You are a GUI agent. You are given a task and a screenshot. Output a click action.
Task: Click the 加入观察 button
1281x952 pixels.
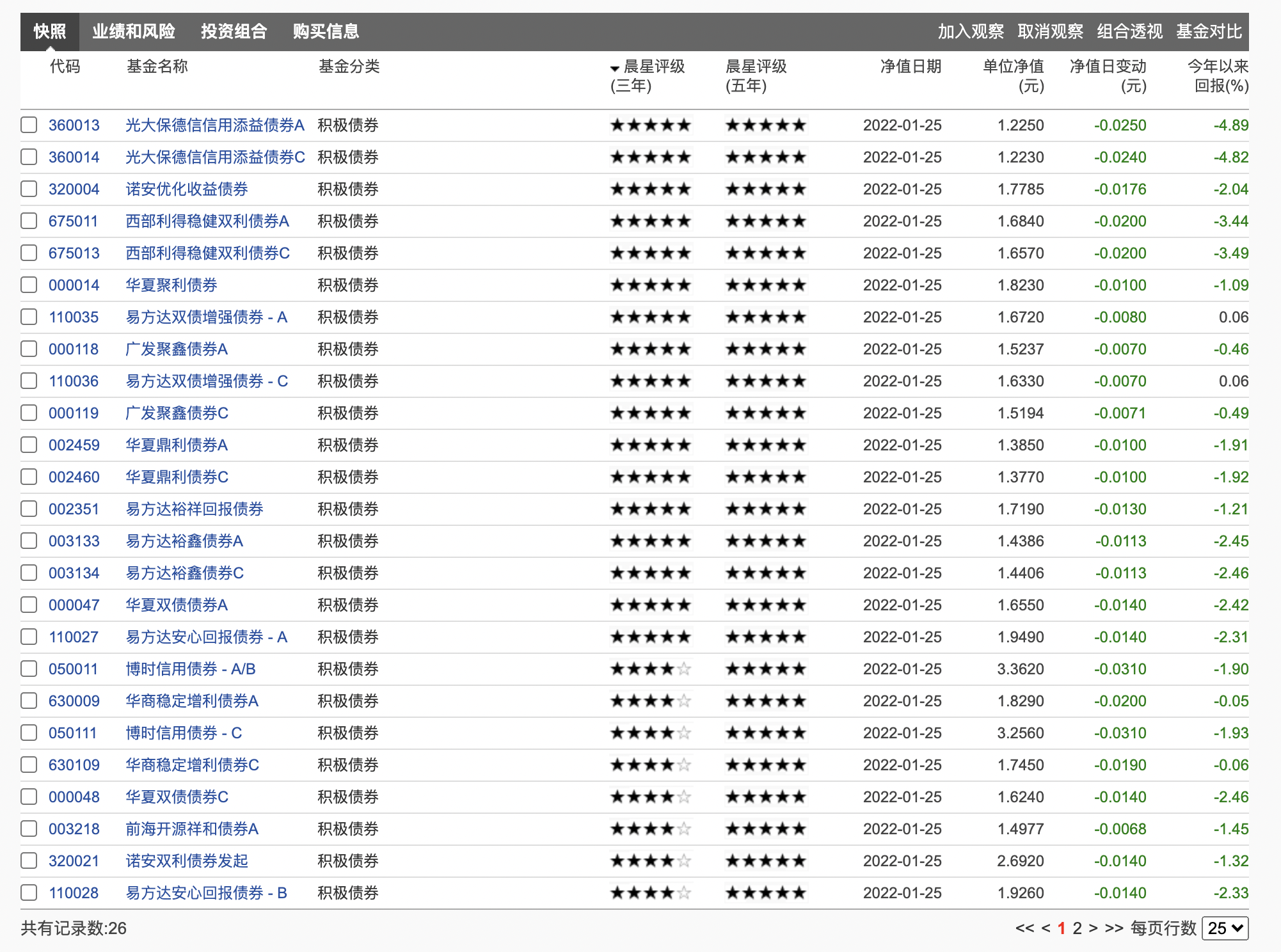[970, 31]
